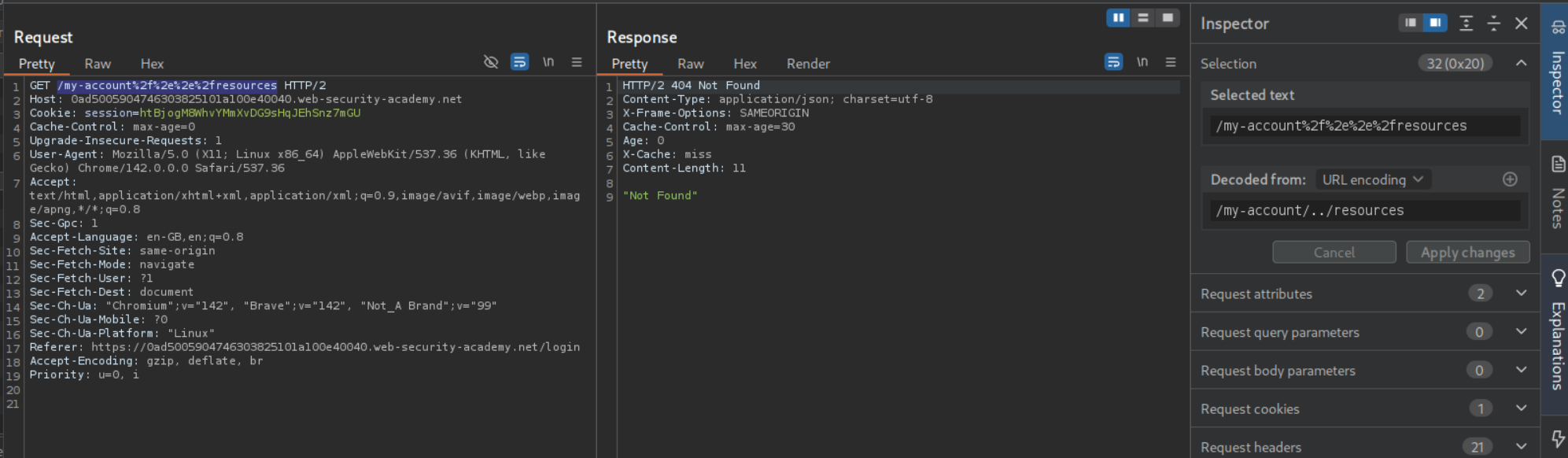Toggle word wrap icon in Request panel
This screenshot has width=1568, height=458.
click(x=519, y=62)
